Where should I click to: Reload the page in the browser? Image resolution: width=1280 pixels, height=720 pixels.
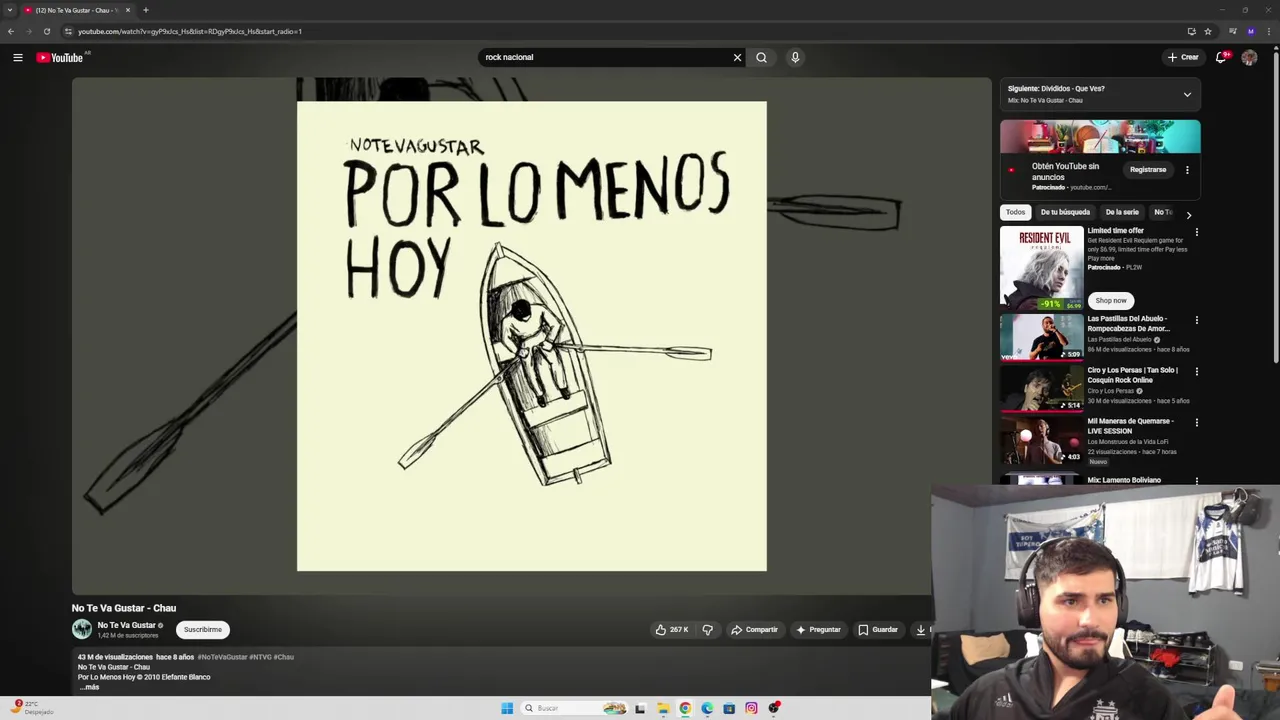click(46, 31)
